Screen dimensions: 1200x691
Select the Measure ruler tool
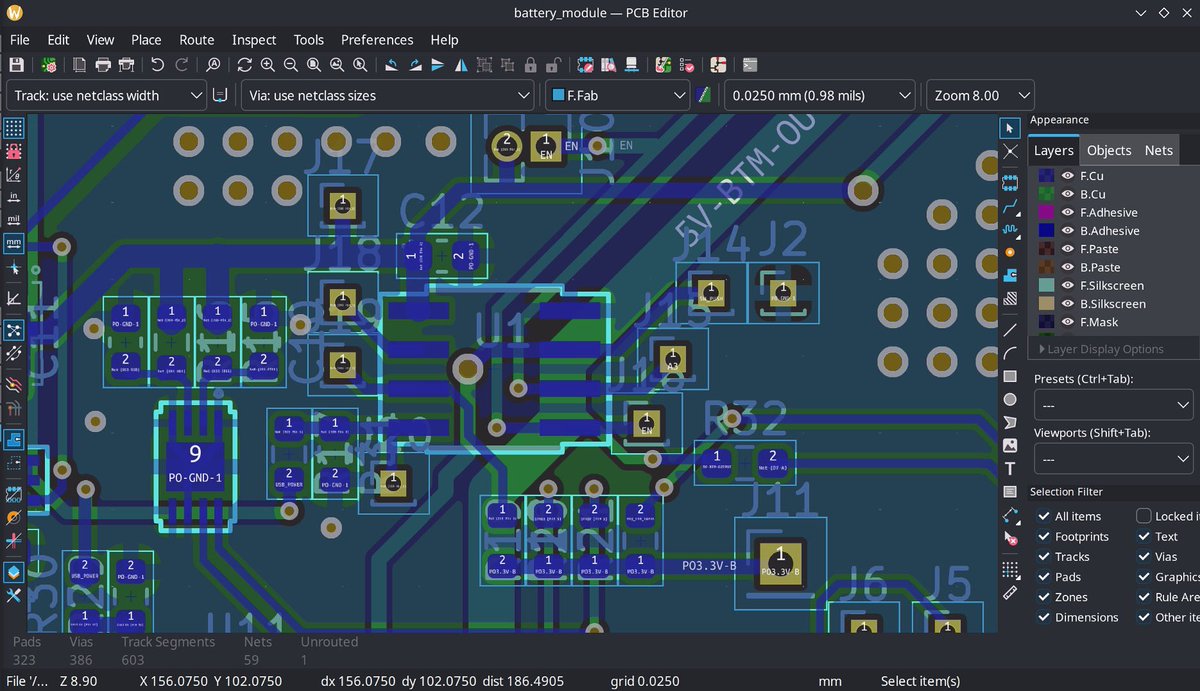pyautogui.click(x=1010, y=592)
